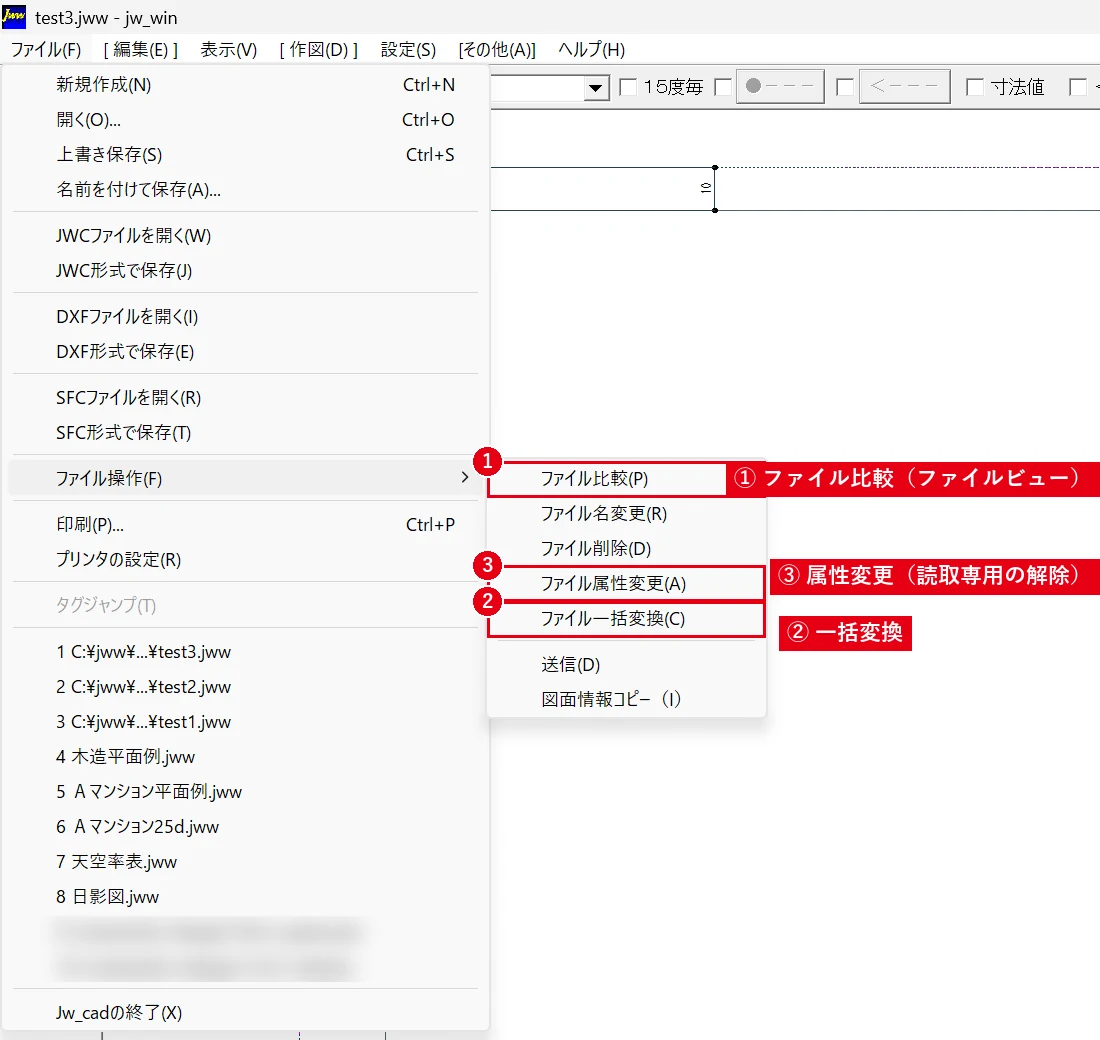This screenshot has height=1040, width=1100.
Task: Toggle the 寸法値 checkbox
Action: [x=975, y=87]
